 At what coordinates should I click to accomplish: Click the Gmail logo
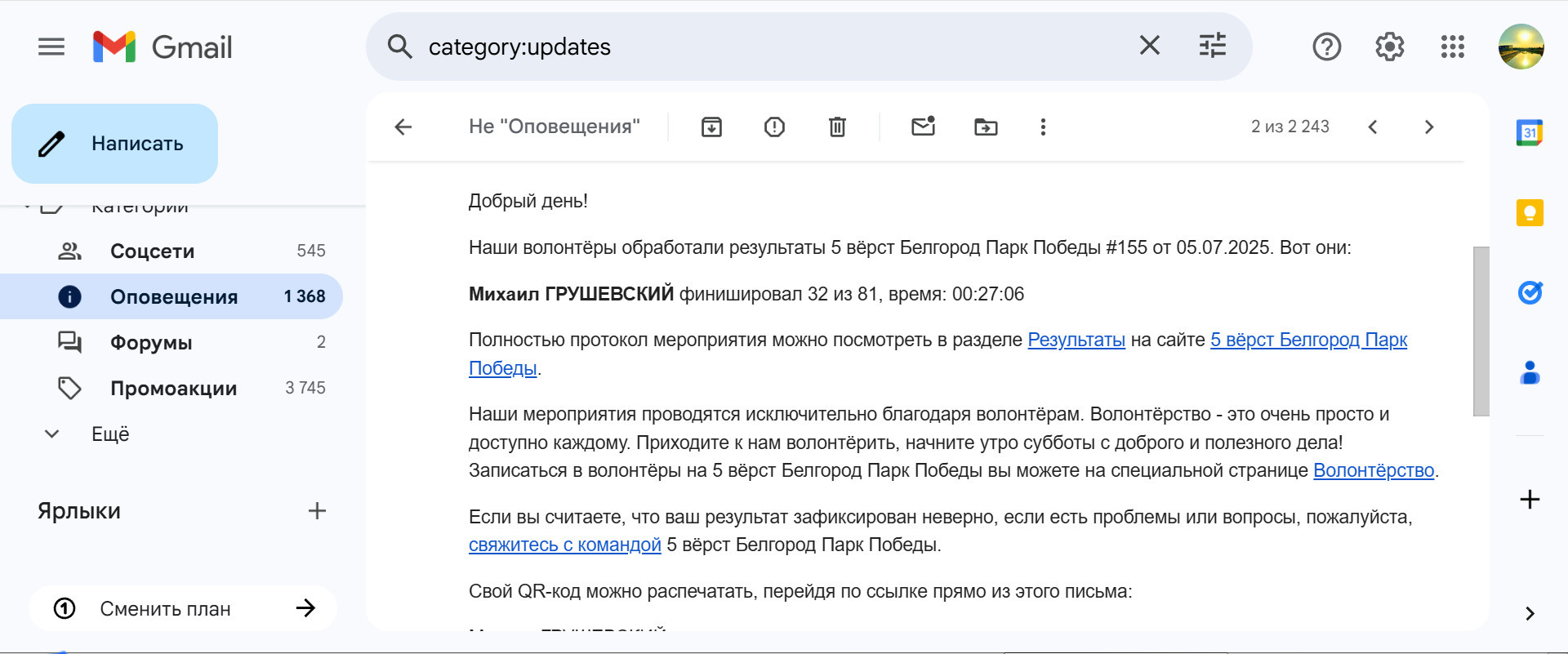pyautogui.click(x=163, y=47)
